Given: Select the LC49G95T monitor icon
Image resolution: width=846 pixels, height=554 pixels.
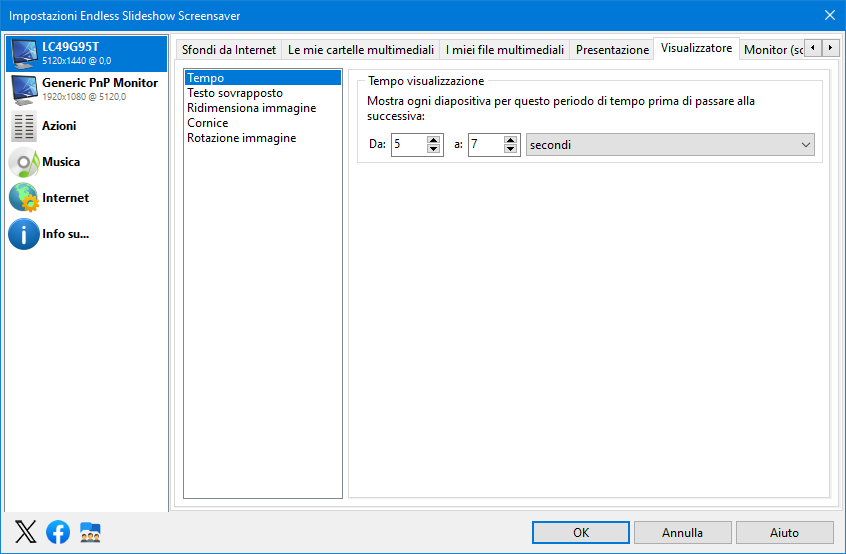Looking at the screenshot, I should pos(24,53).
